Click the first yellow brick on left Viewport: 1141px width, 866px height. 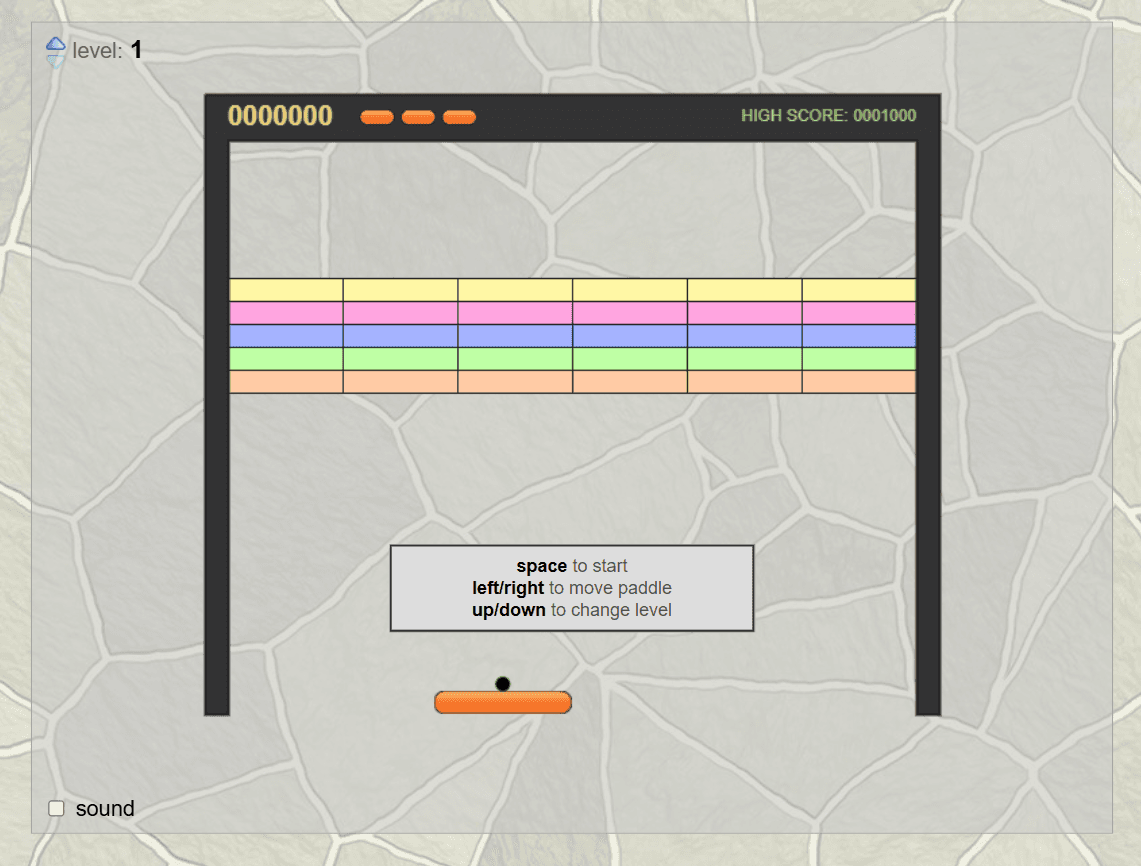[286, 290]
